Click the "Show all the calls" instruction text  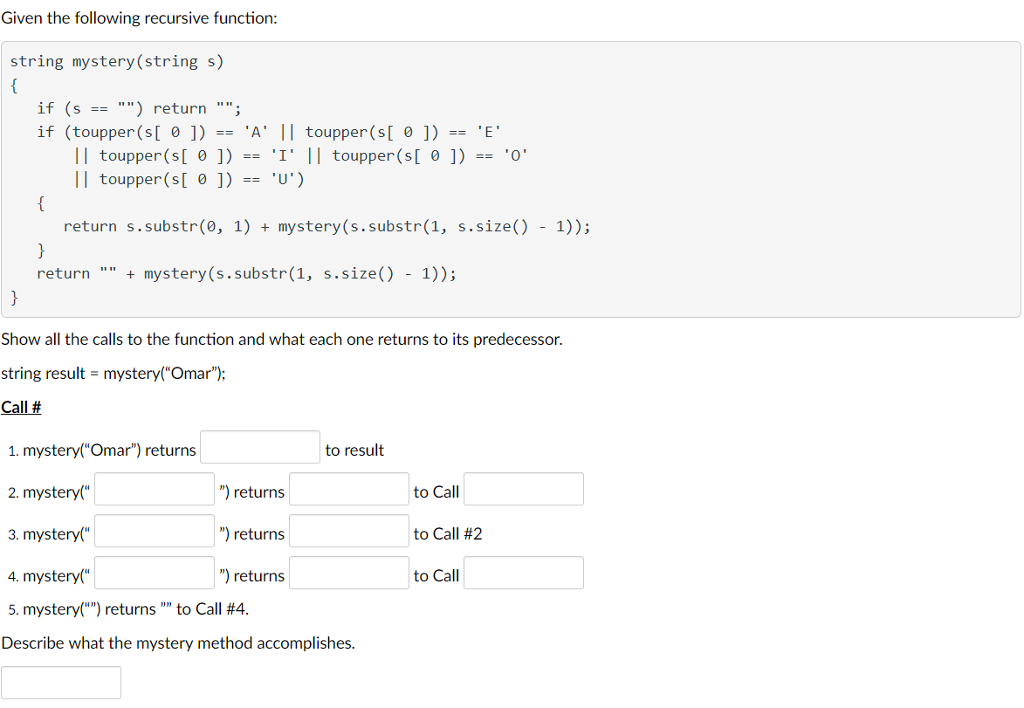[x=283, y=339]
